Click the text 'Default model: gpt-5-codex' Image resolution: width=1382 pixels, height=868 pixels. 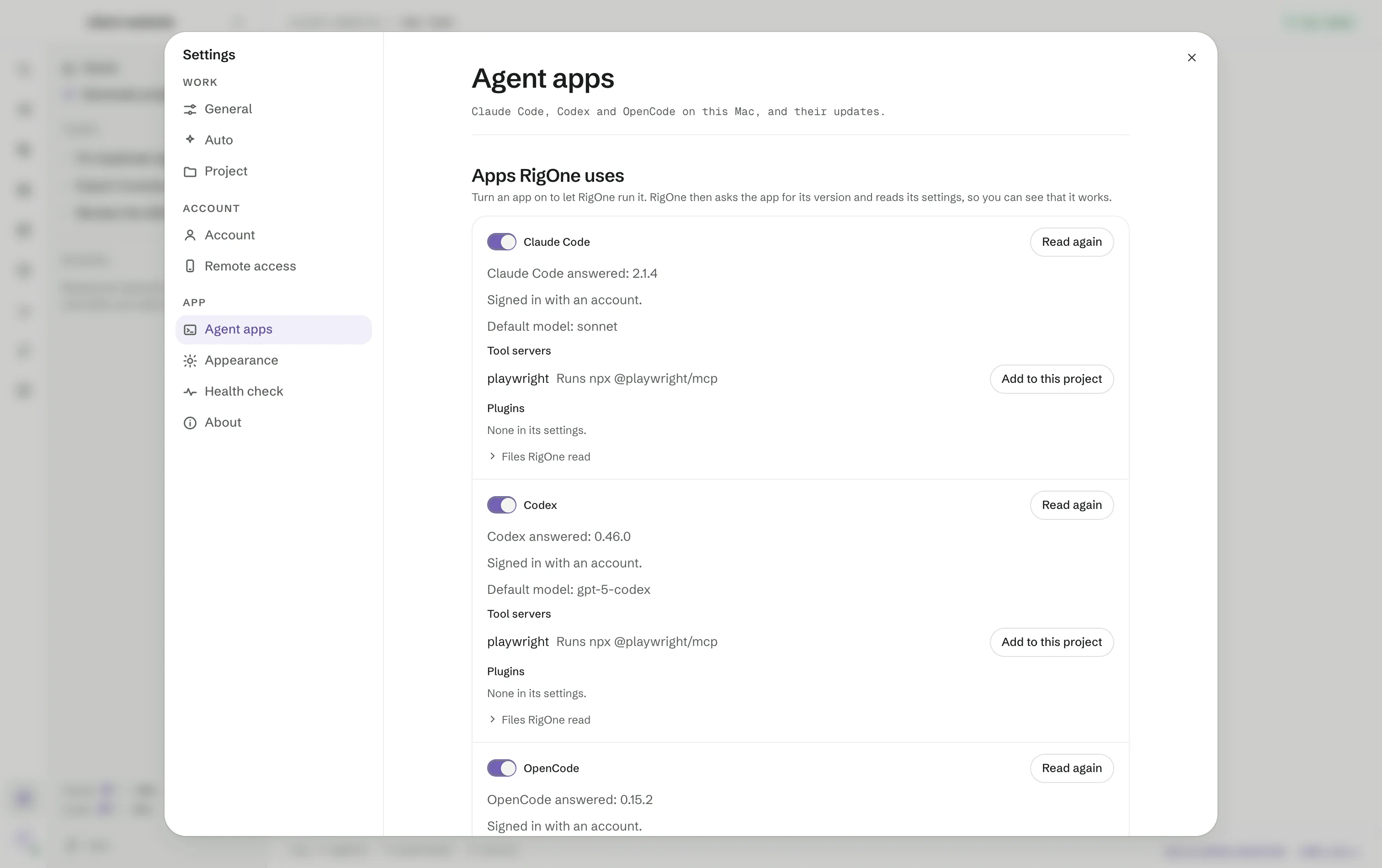click(x=569, y=590)
